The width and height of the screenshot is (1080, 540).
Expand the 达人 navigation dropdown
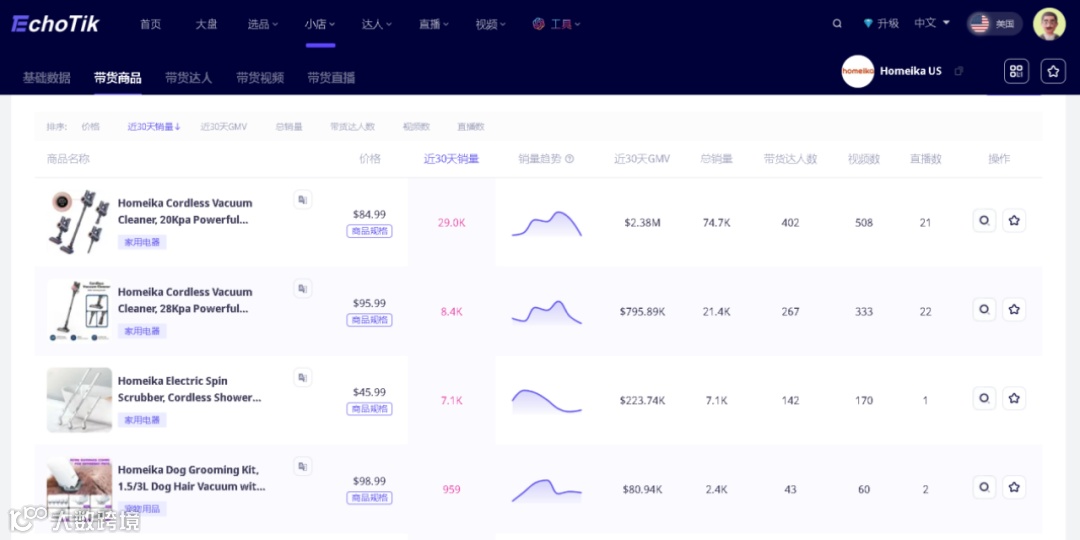pos(377,24)
